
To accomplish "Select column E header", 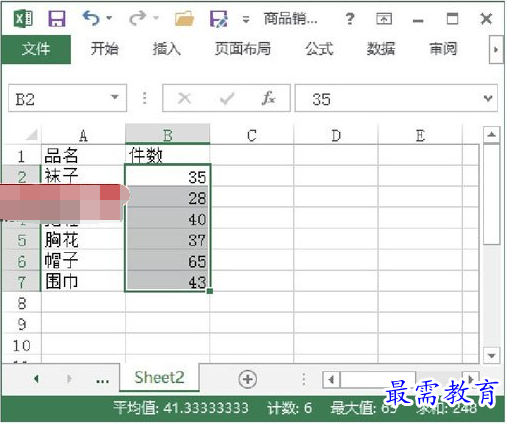I will [420, 135].
